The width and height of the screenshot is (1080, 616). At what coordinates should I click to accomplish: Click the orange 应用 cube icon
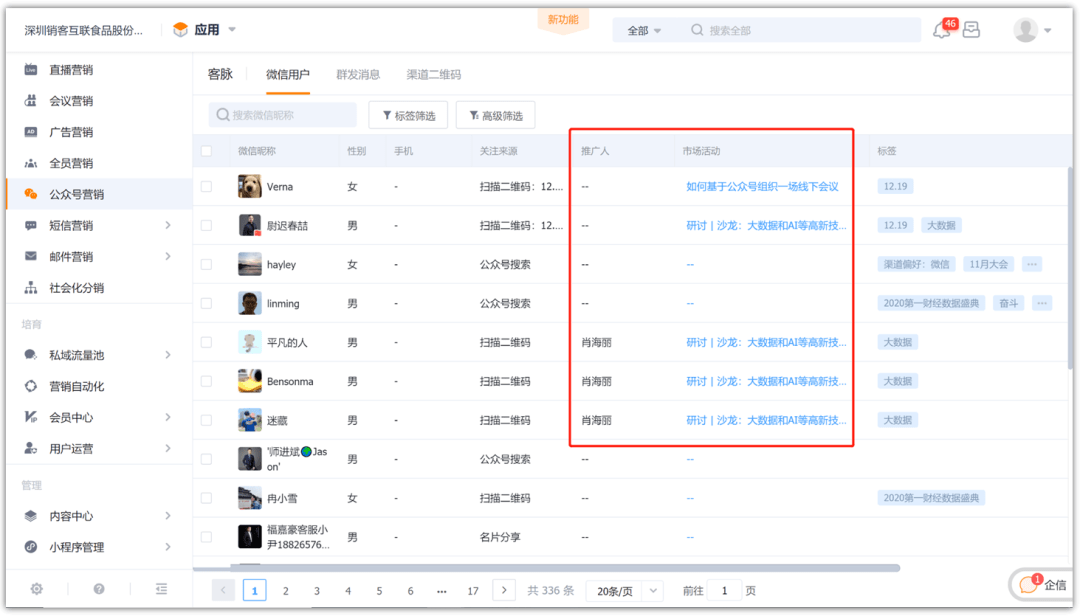tap(180, 30)
